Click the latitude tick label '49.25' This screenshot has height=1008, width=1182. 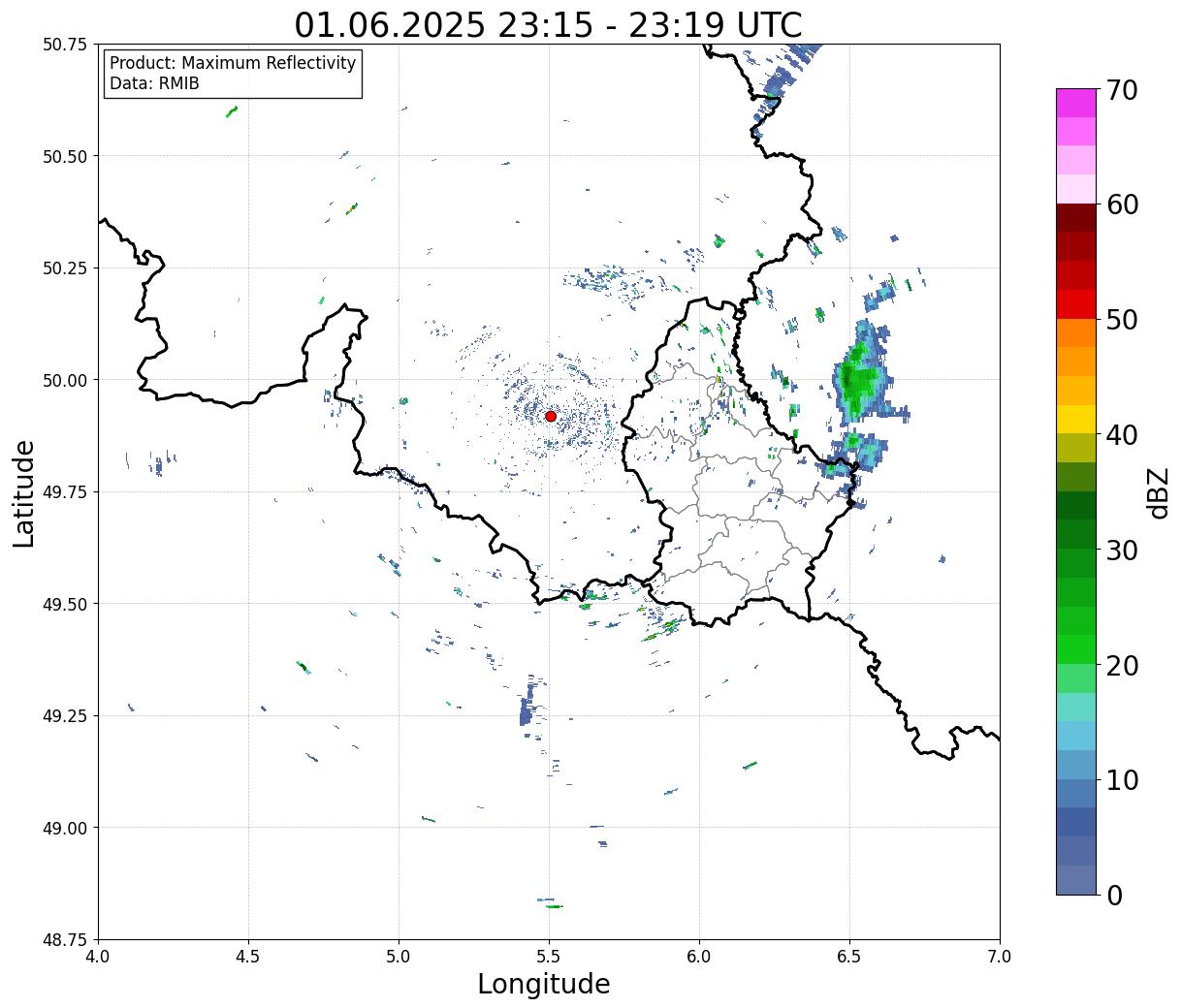pos(65,716)
